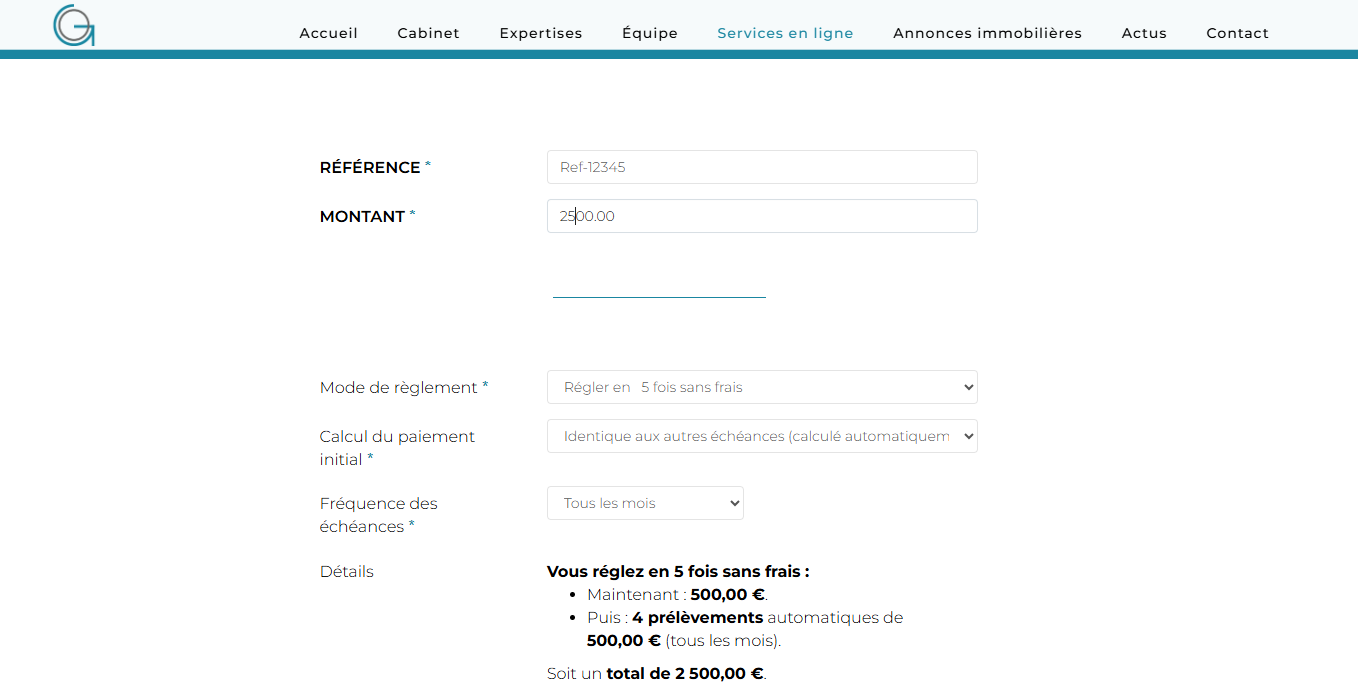Click the Détails label text
1358x699 pixels.
pos(346,572)
